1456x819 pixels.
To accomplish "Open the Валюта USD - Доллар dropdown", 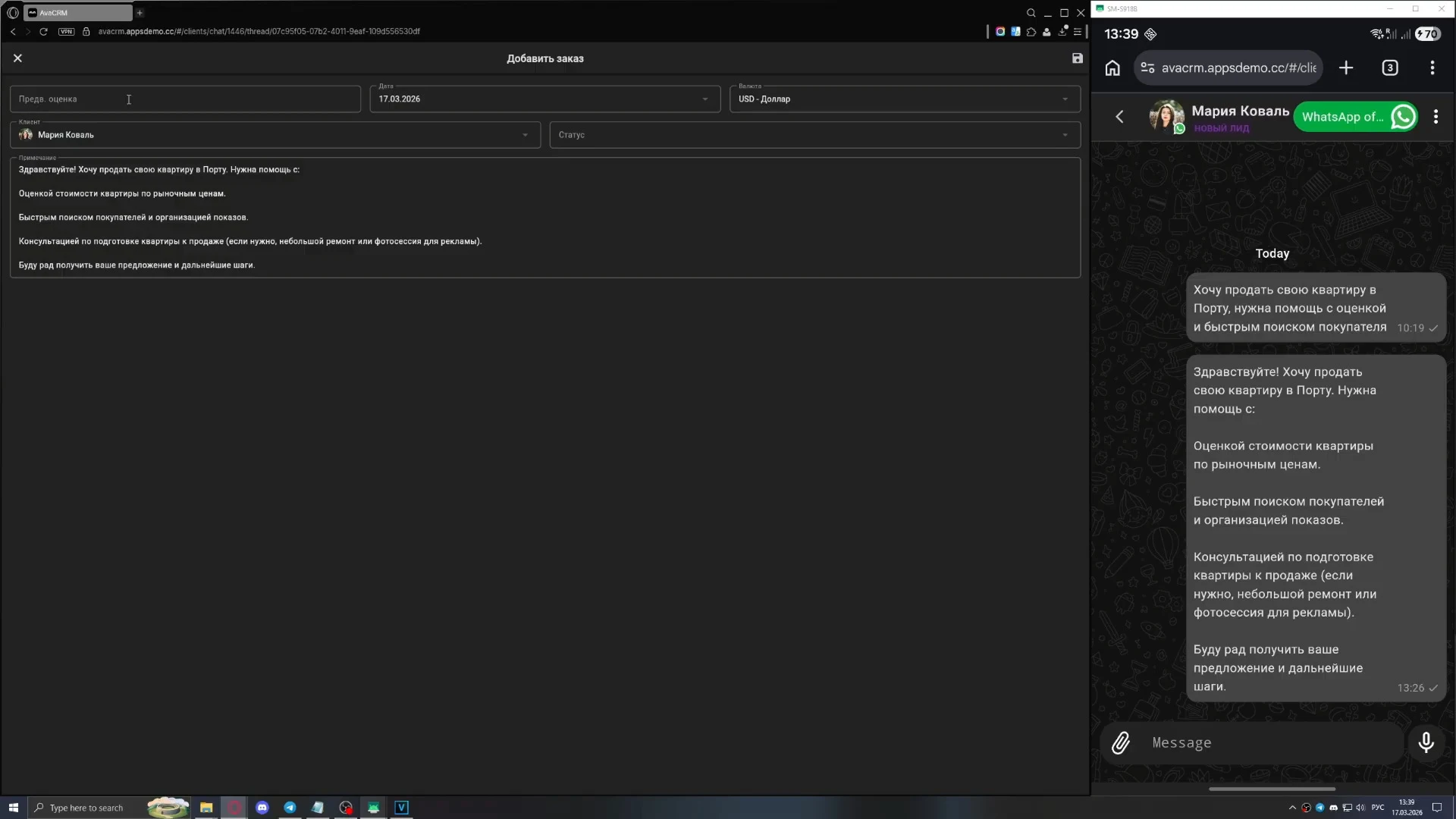I will tap(904, 99).
